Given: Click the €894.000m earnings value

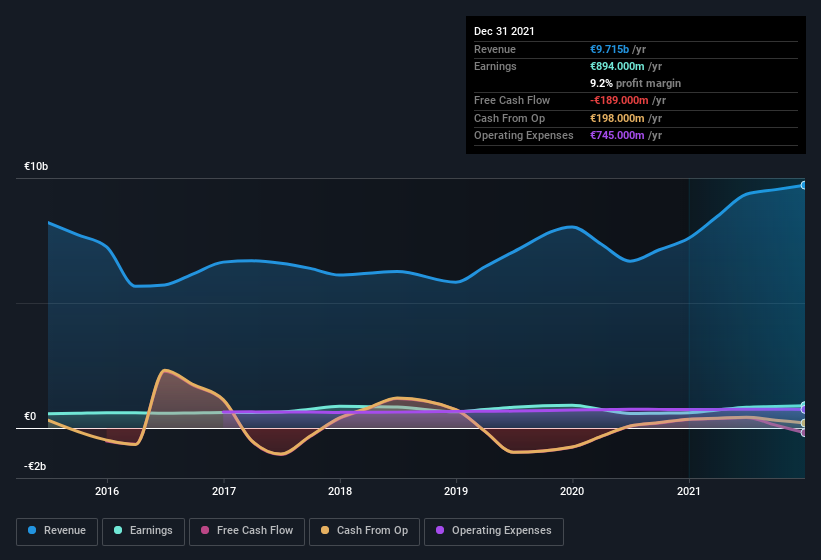Looking at the screenshot, I should (617, 66).
